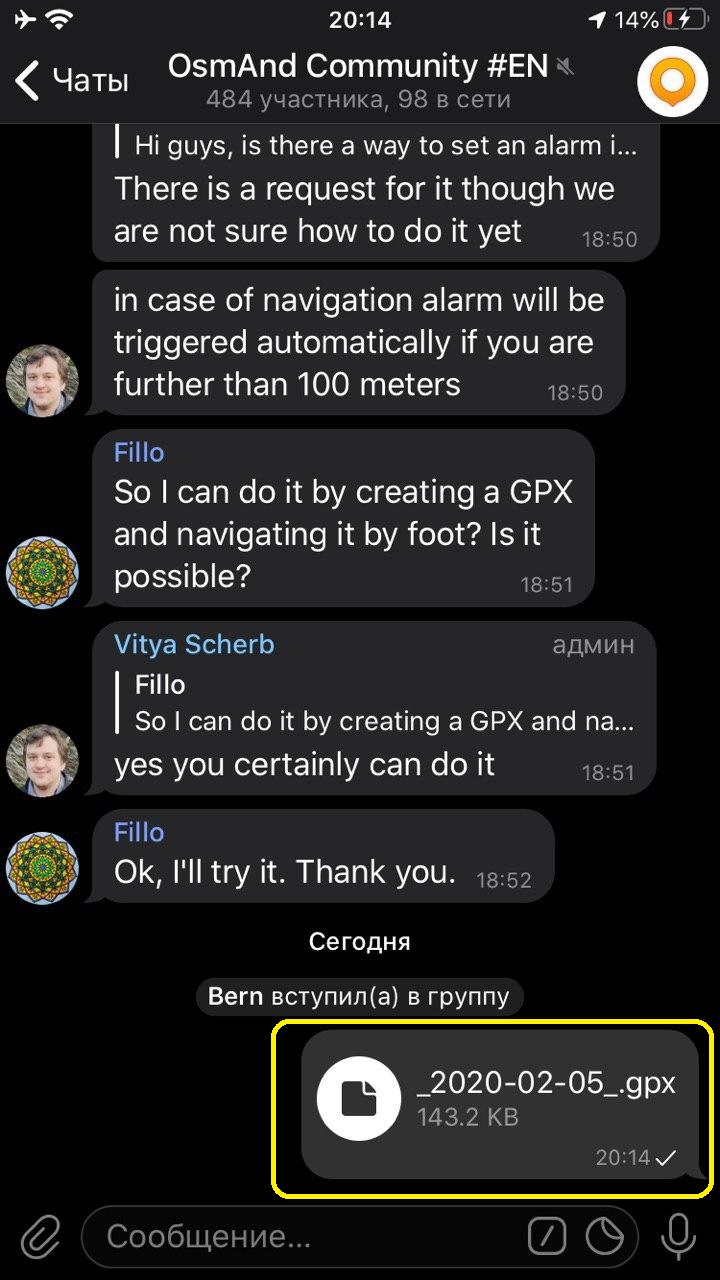Tap the 'Ok, I'll try it' message
This screenshot has height=1280, width=720.
285,872
